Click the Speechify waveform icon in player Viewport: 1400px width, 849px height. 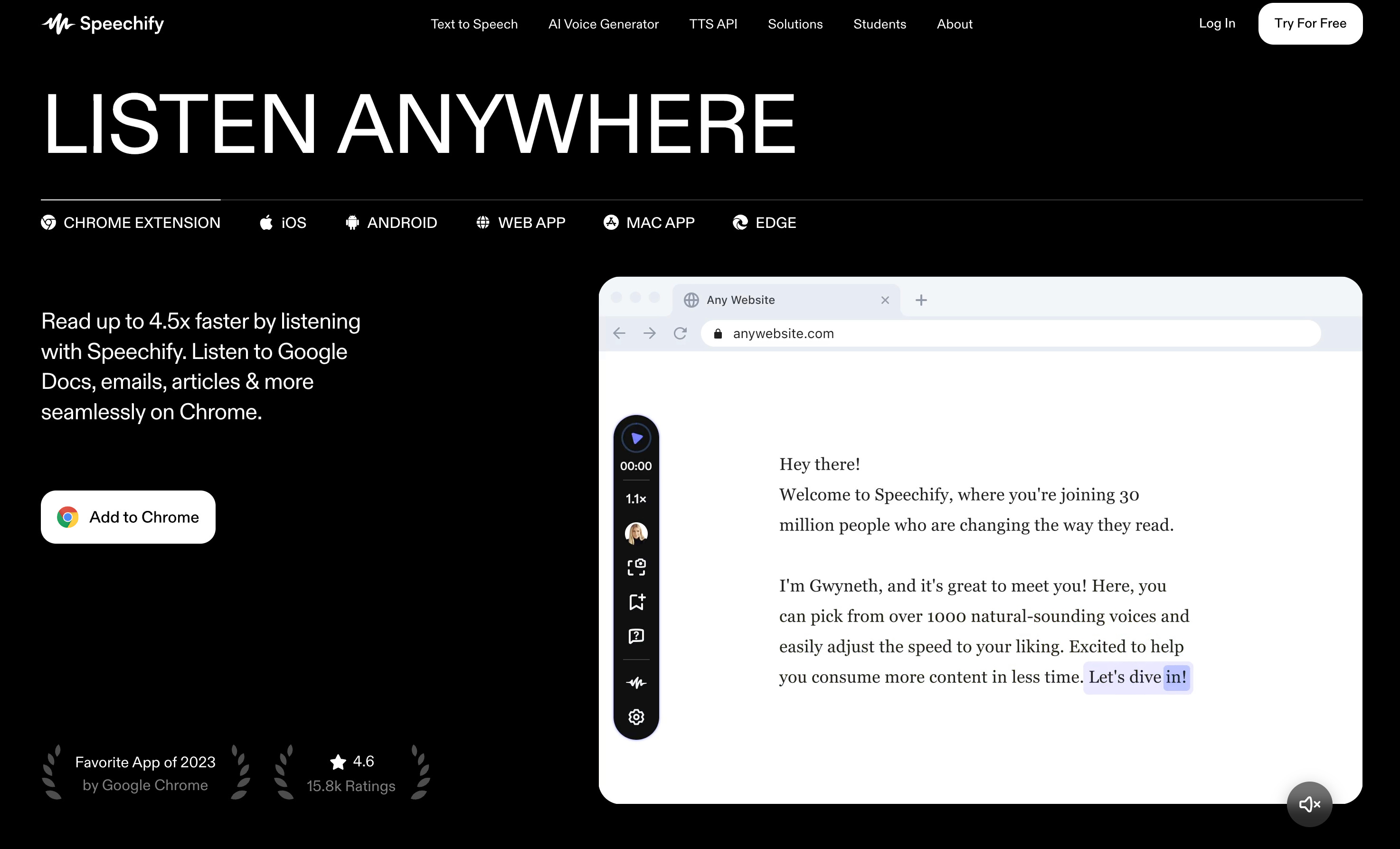(x=636, y=682)
